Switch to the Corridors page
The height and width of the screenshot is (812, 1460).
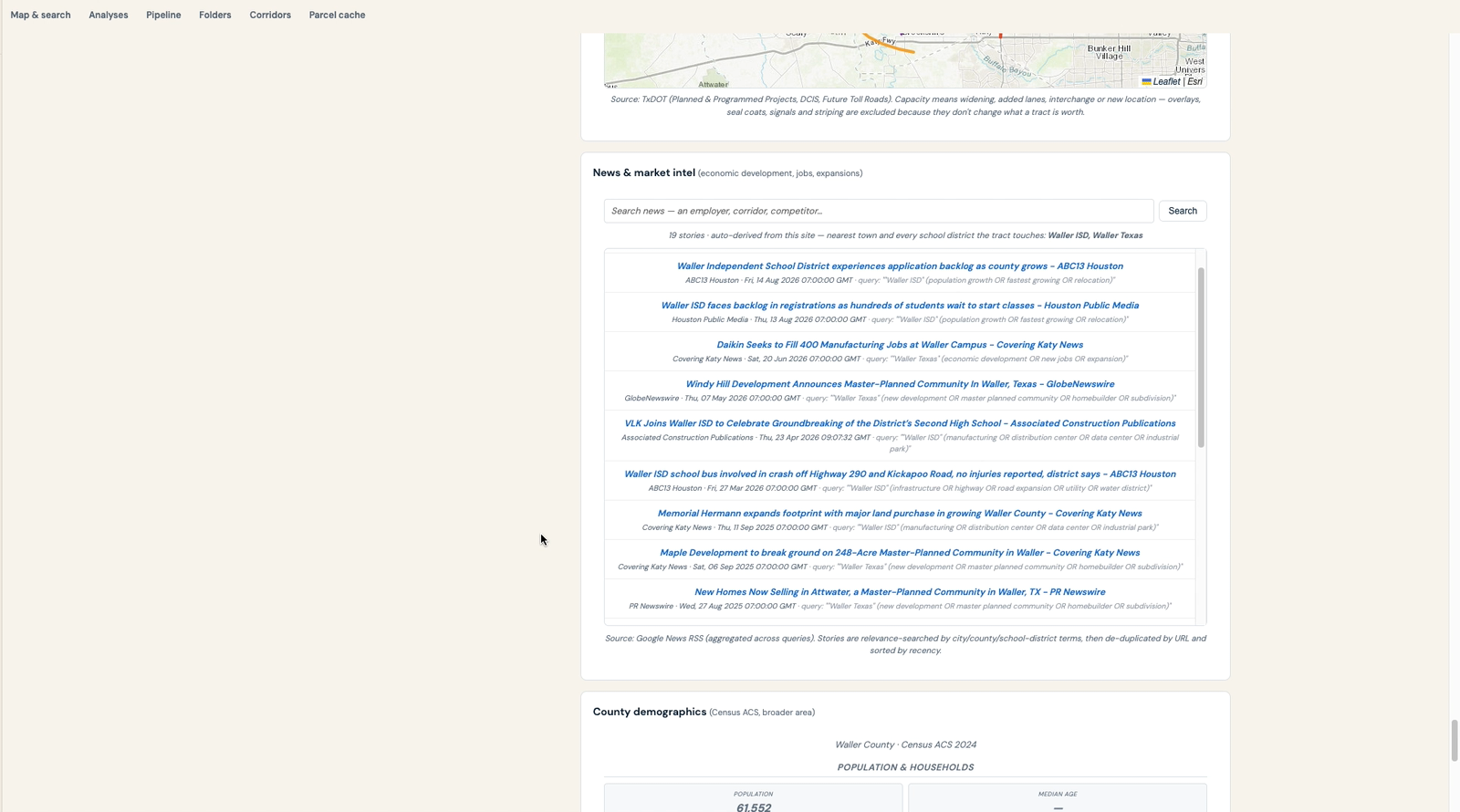coord(270,15)
